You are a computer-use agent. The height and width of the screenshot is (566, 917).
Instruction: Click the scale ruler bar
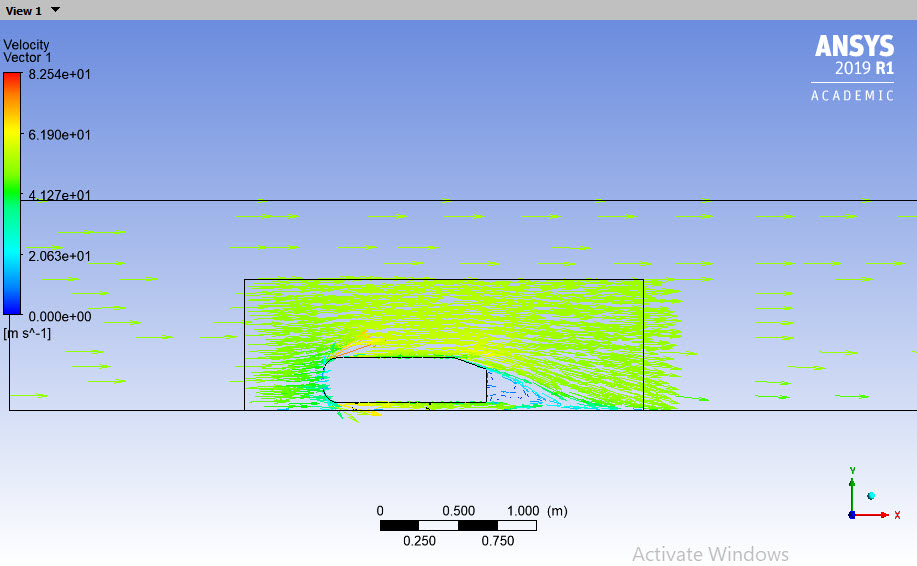(x=458, y=525)
